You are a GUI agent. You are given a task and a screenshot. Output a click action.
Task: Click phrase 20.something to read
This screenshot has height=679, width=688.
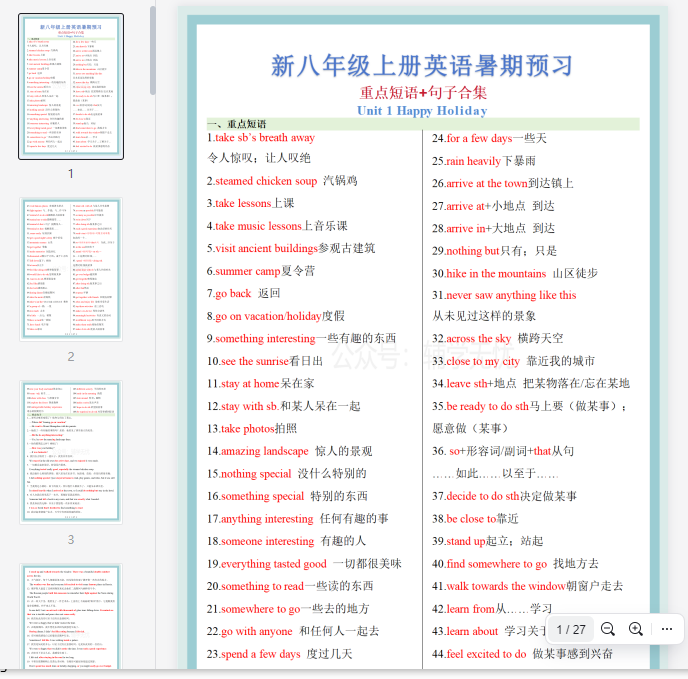[255, 586]
